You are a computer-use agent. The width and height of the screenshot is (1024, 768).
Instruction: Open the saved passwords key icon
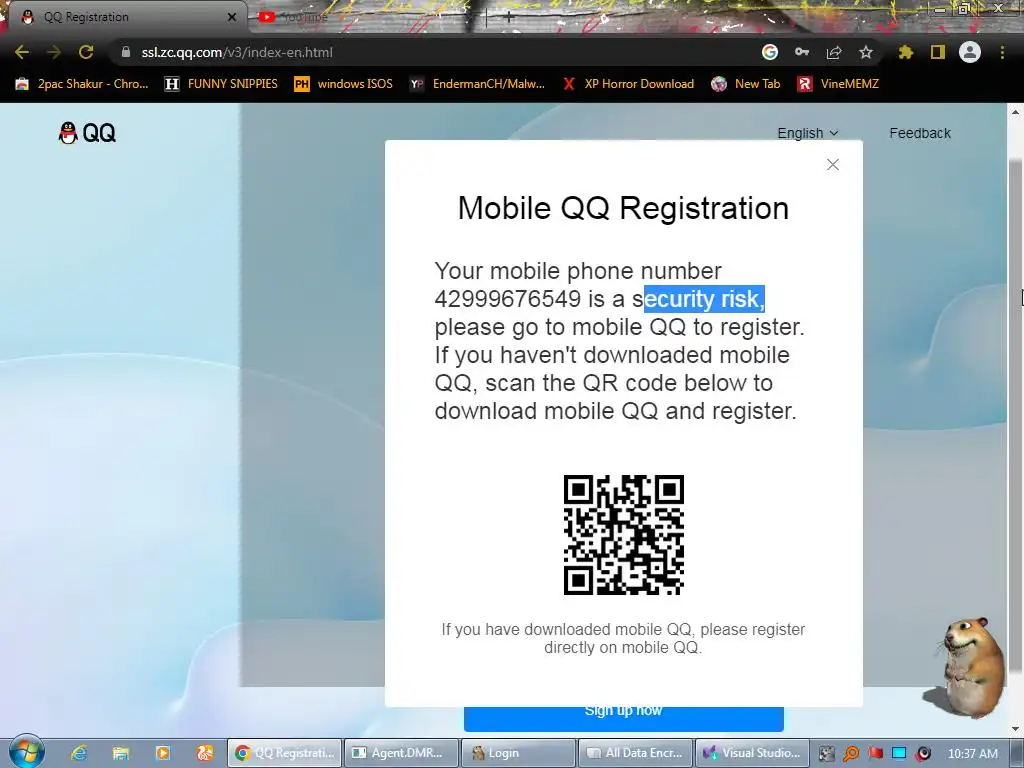[x=802, y=52]
